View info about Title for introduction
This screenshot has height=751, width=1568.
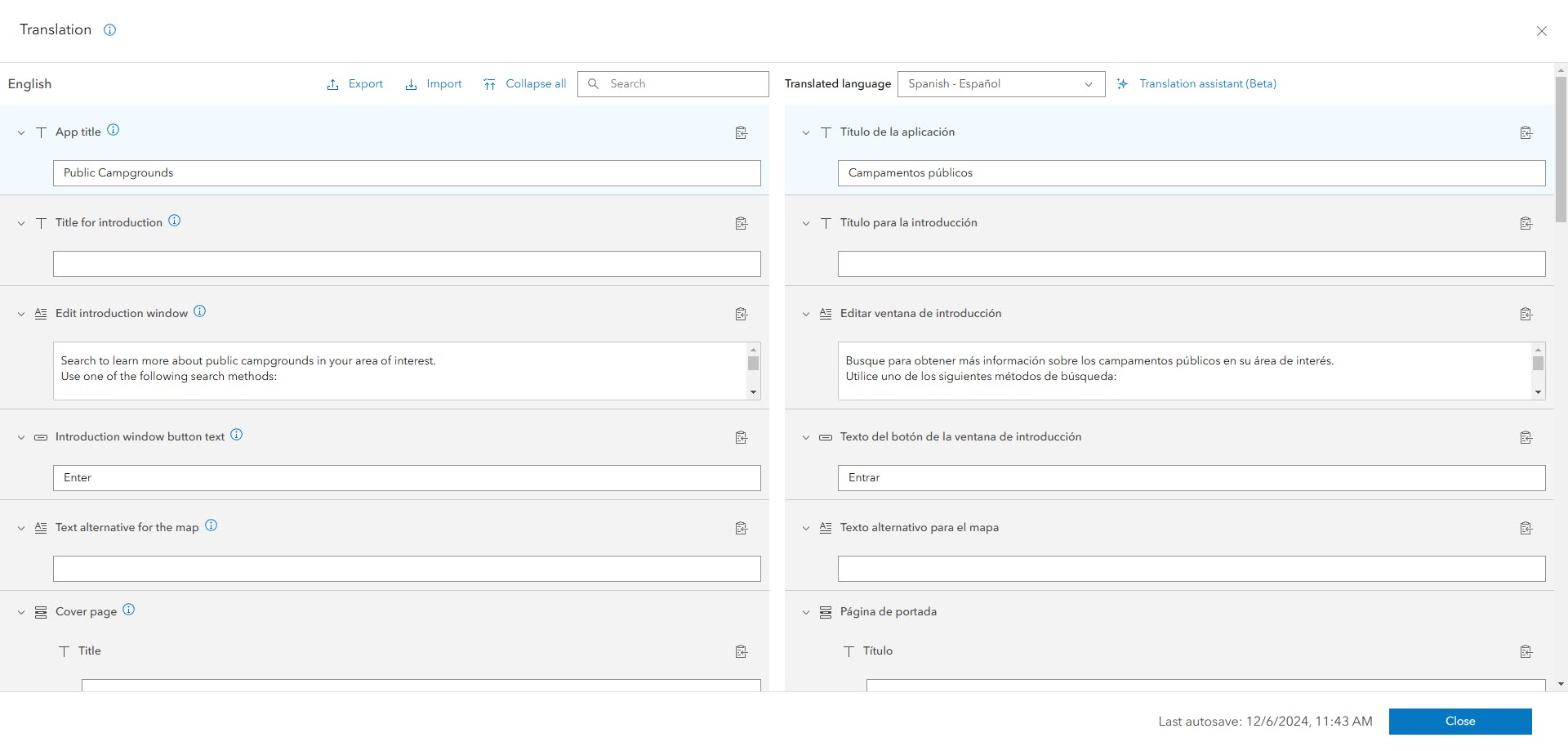click(174, 220)
